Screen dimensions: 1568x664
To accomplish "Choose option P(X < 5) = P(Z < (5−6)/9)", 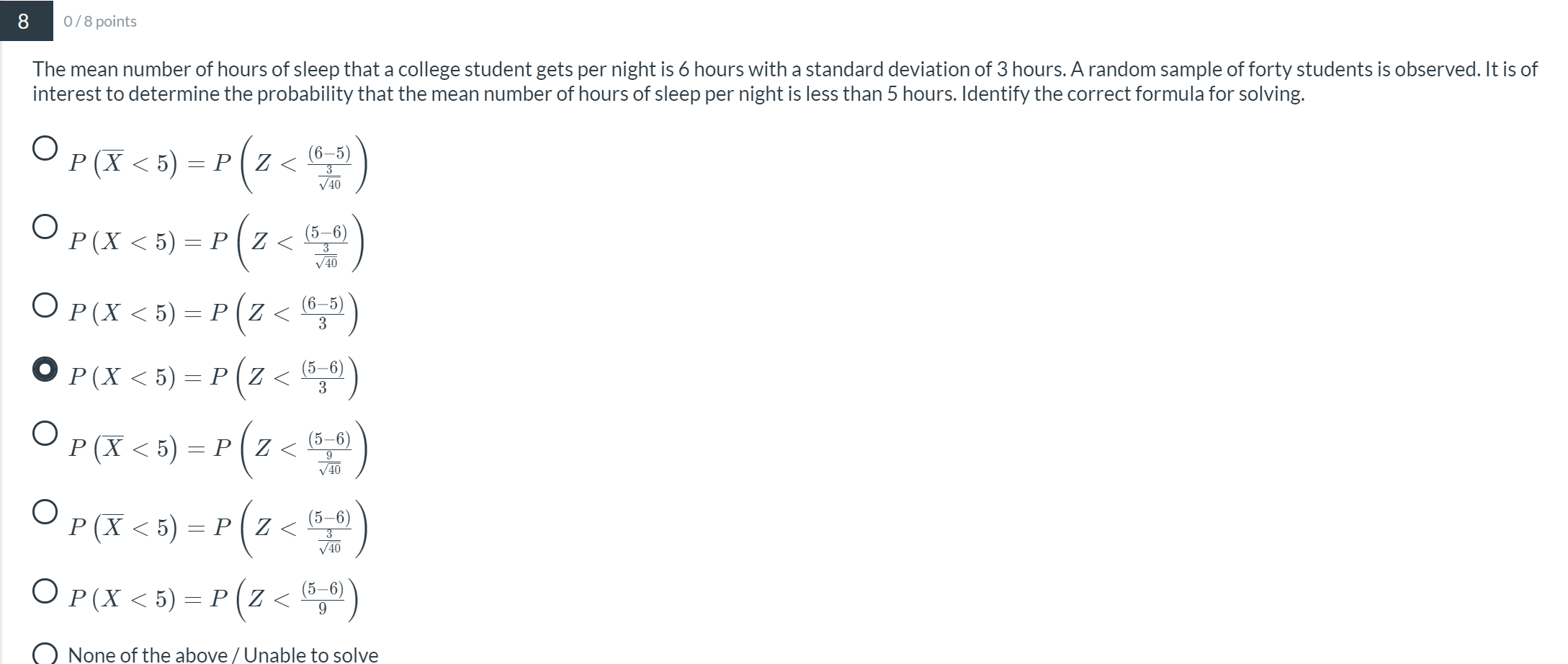I will pos(44,589).
